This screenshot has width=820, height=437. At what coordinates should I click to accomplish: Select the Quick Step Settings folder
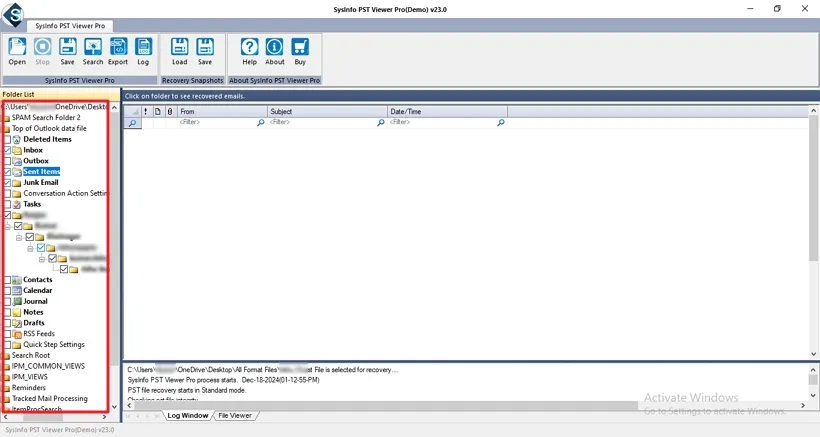(x=53, y=345)
